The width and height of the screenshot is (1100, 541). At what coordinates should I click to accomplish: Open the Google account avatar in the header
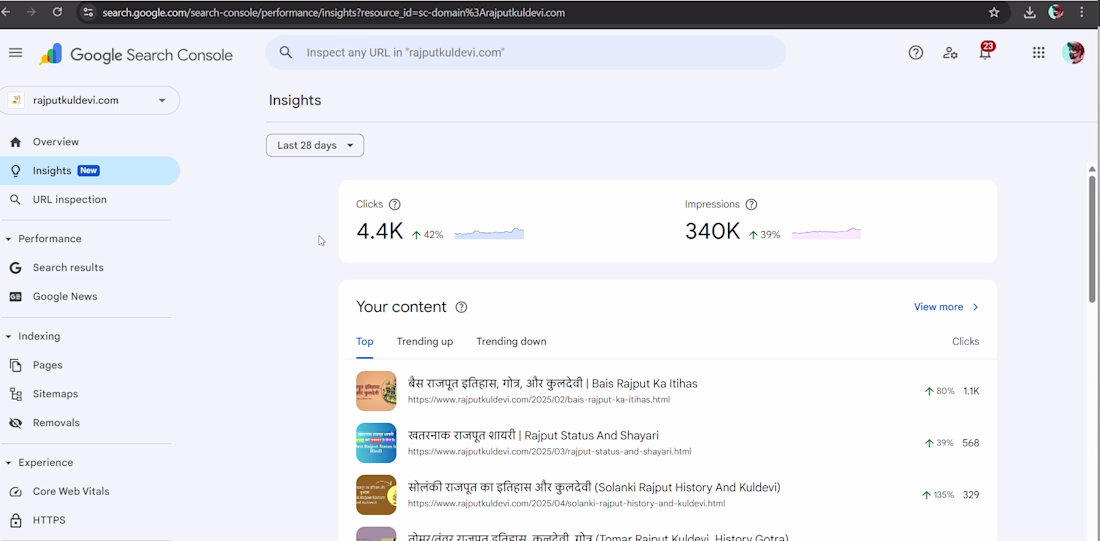point(1073,53)
